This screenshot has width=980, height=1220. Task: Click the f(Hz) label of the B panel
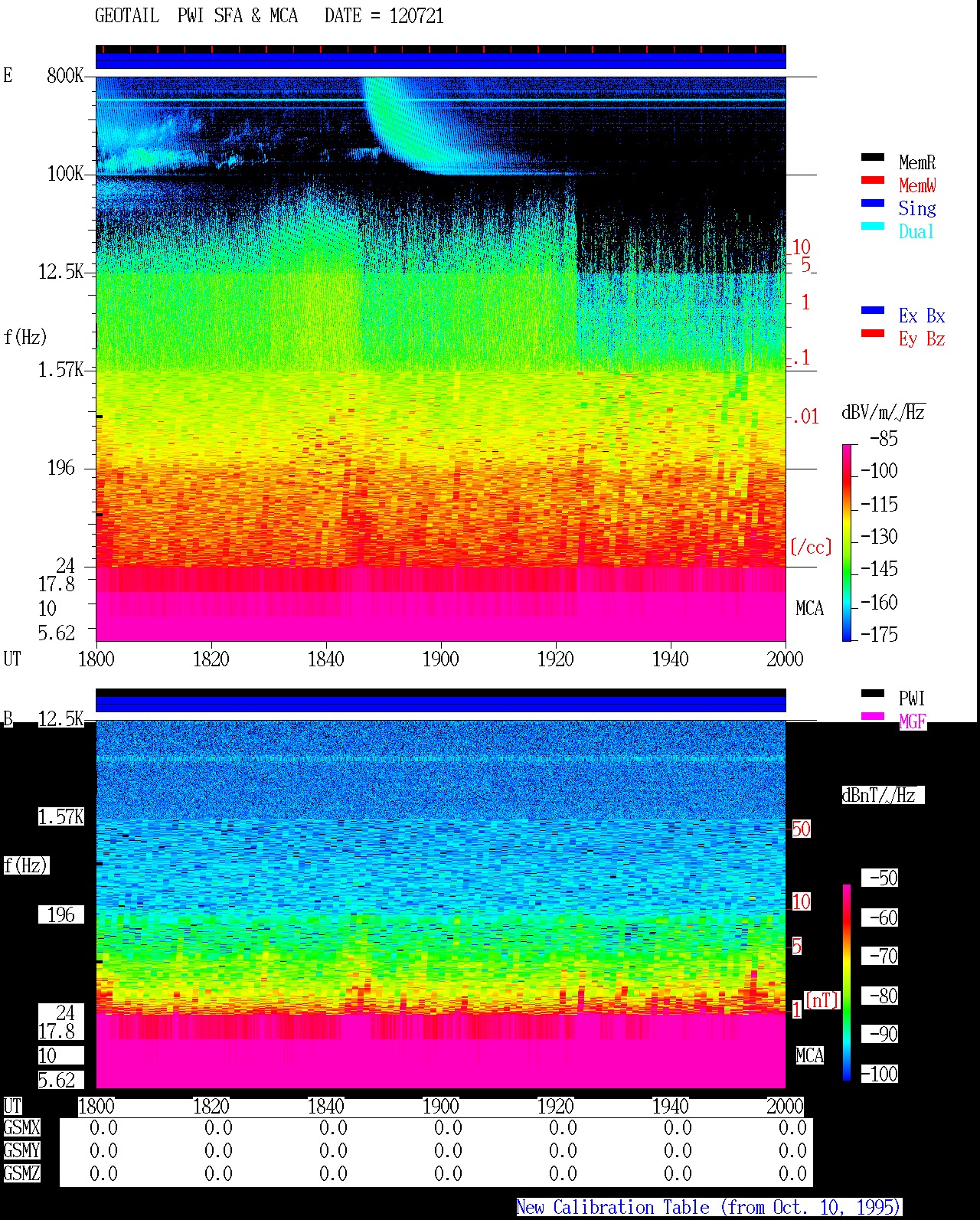[x=25, y=865]
